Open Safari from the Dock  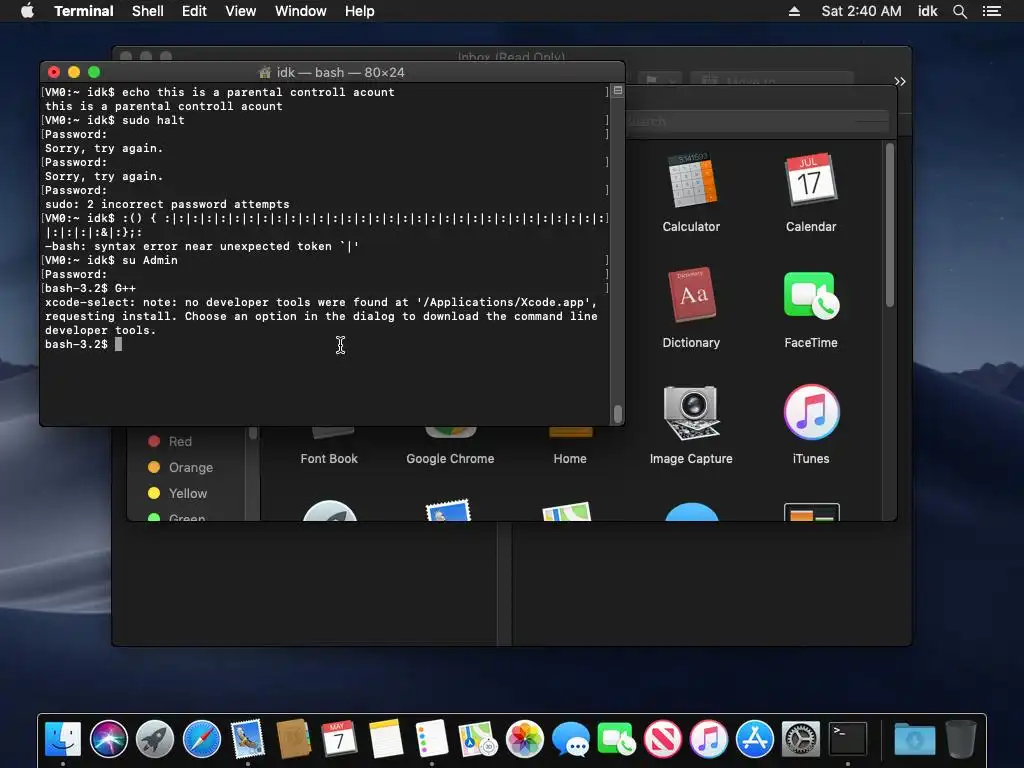tap(201, 739)
